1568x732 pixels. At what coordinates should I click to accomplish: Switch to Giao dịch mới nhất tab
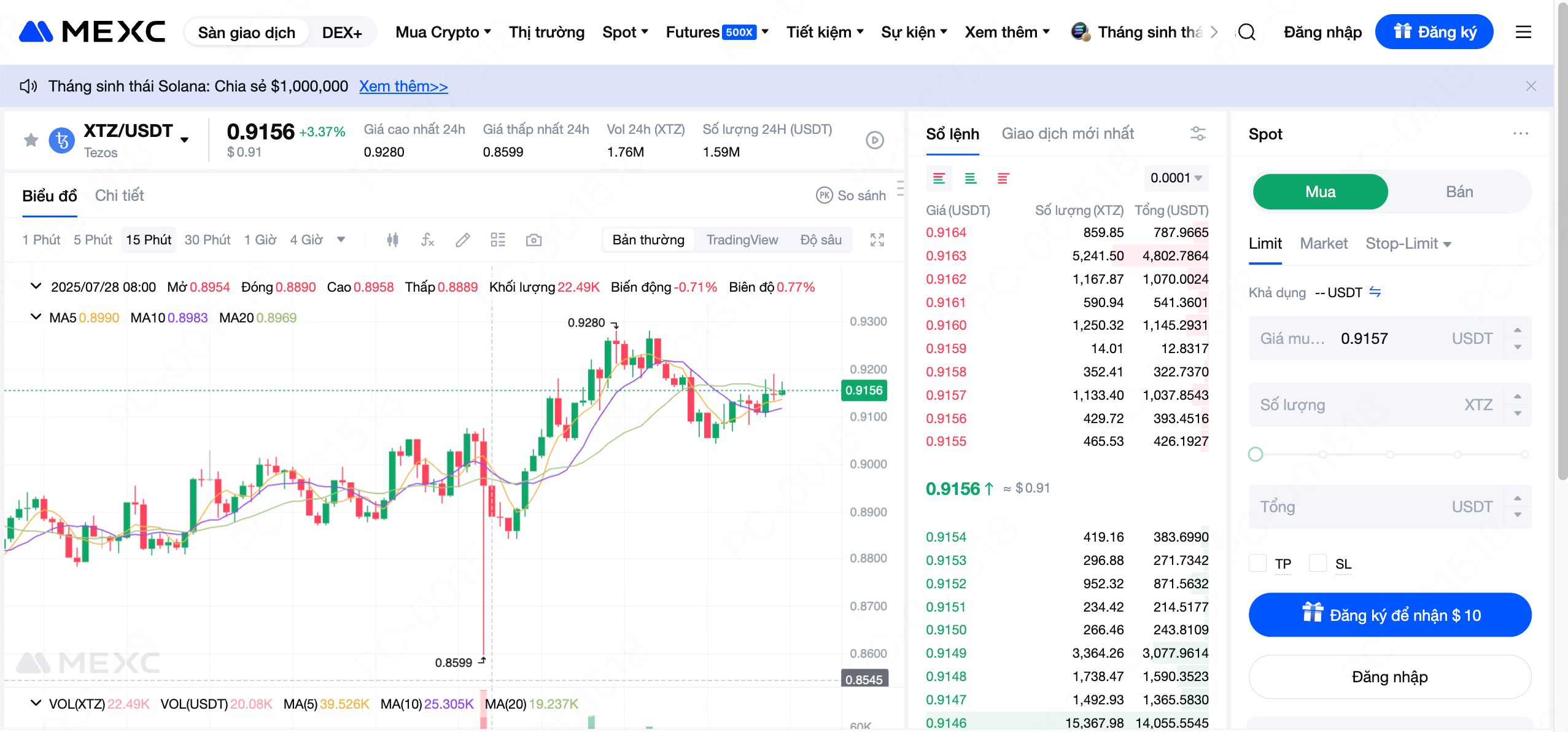tap(1068, 133)
